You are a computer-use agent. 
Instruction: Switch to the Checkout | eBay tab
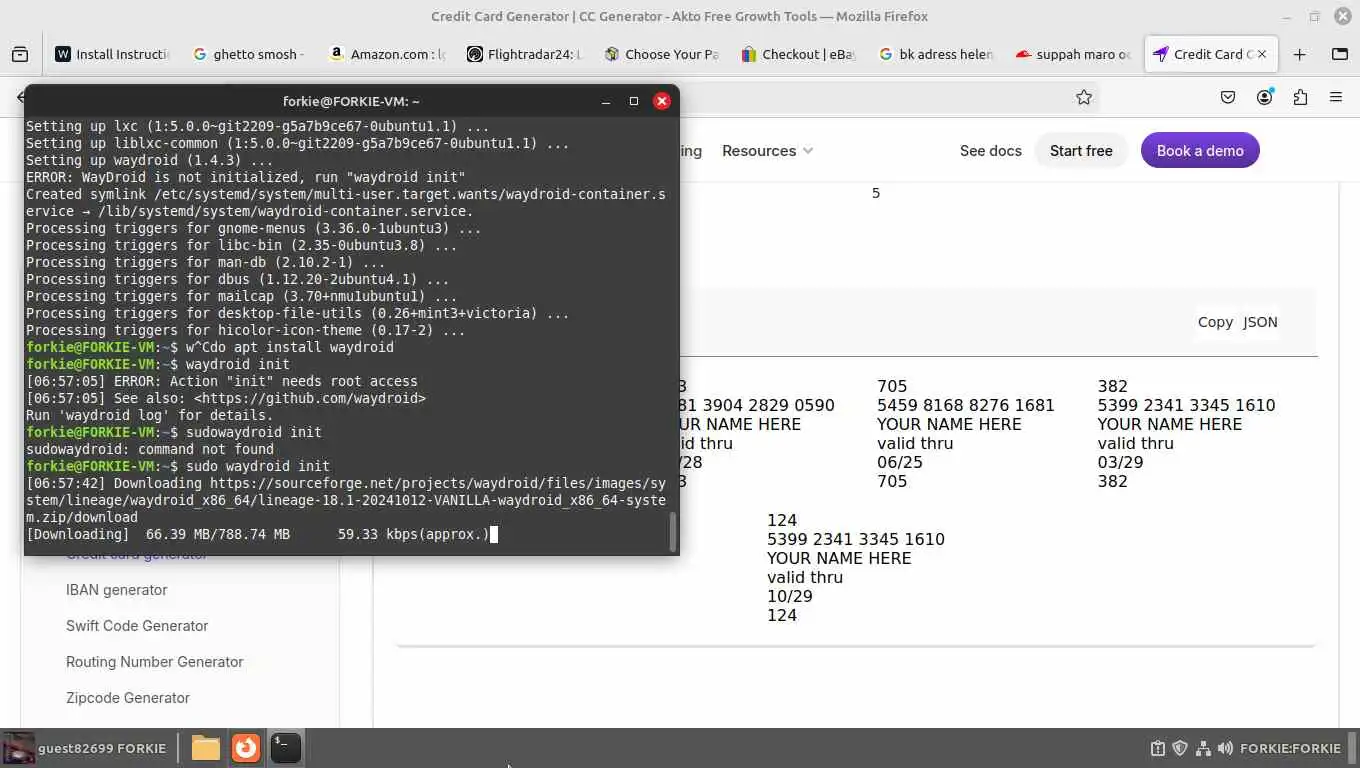coord(797,54)
